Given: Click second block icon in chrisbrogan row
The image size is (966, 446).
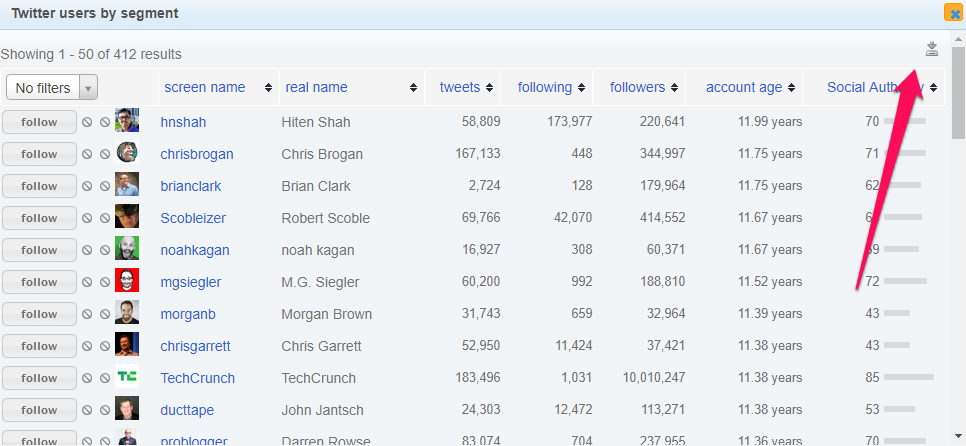Looking at the screenshot, I should 105,154.
